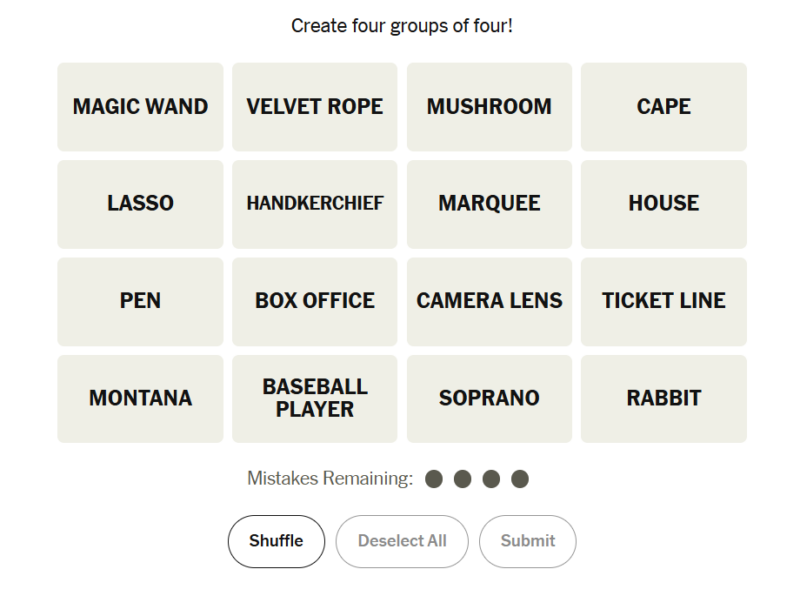Click the Deselect All button

pyautogui.click(x=402, y=541)
